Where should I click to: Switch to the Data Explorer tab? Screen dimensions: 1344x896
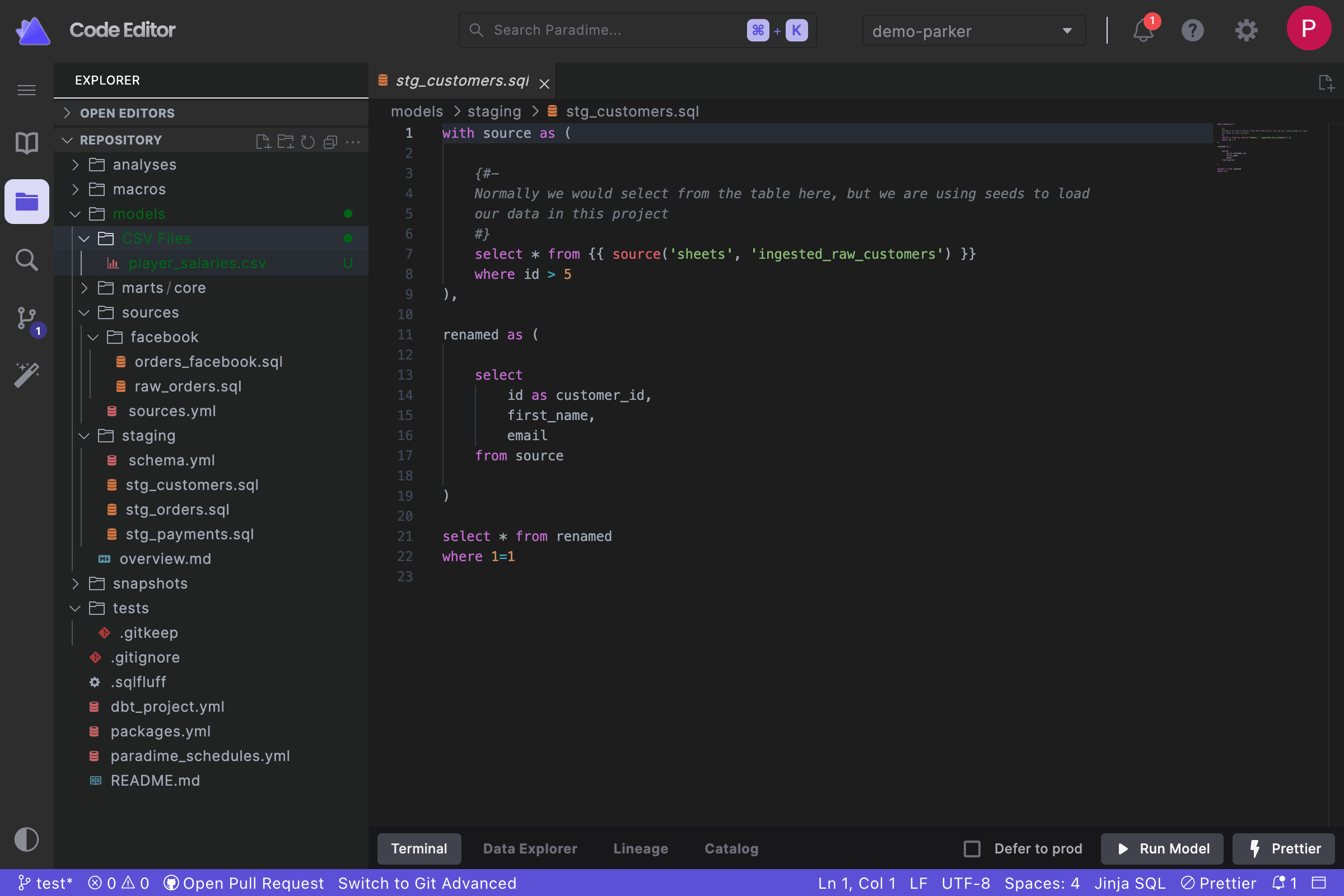pos(530,848)
